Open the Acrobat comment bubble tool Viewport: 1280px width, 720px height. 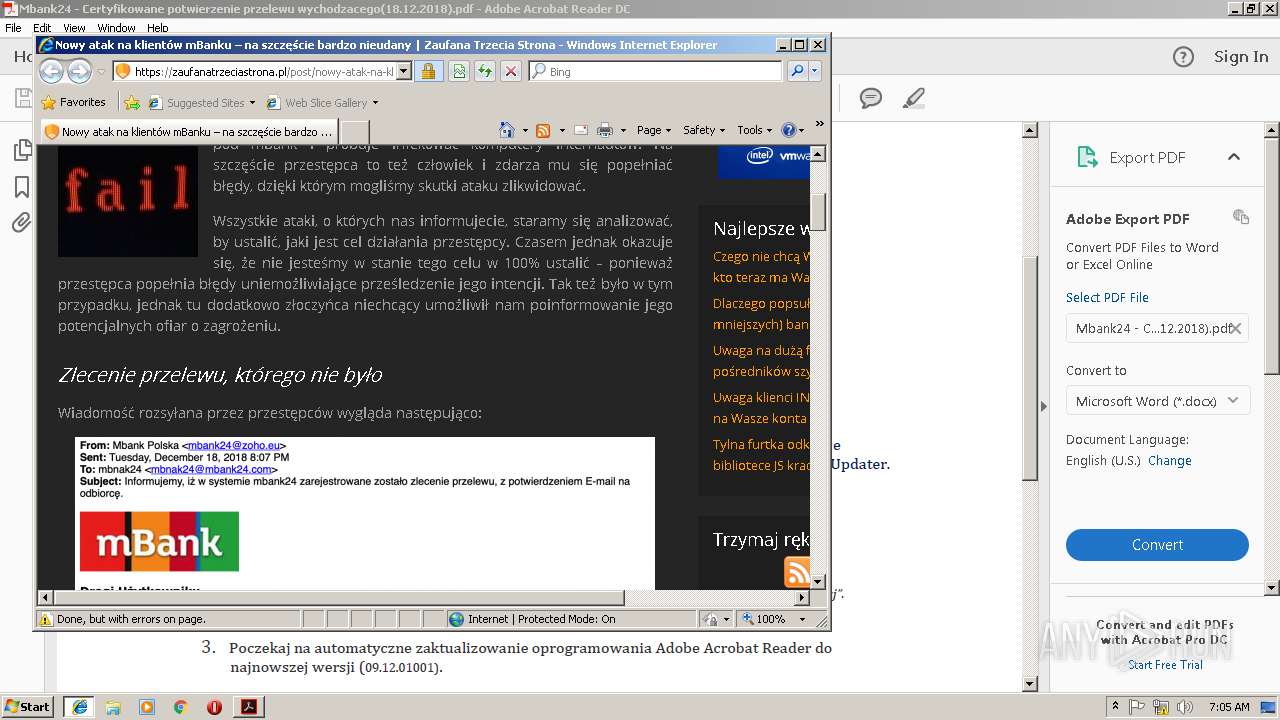(871, 98)
